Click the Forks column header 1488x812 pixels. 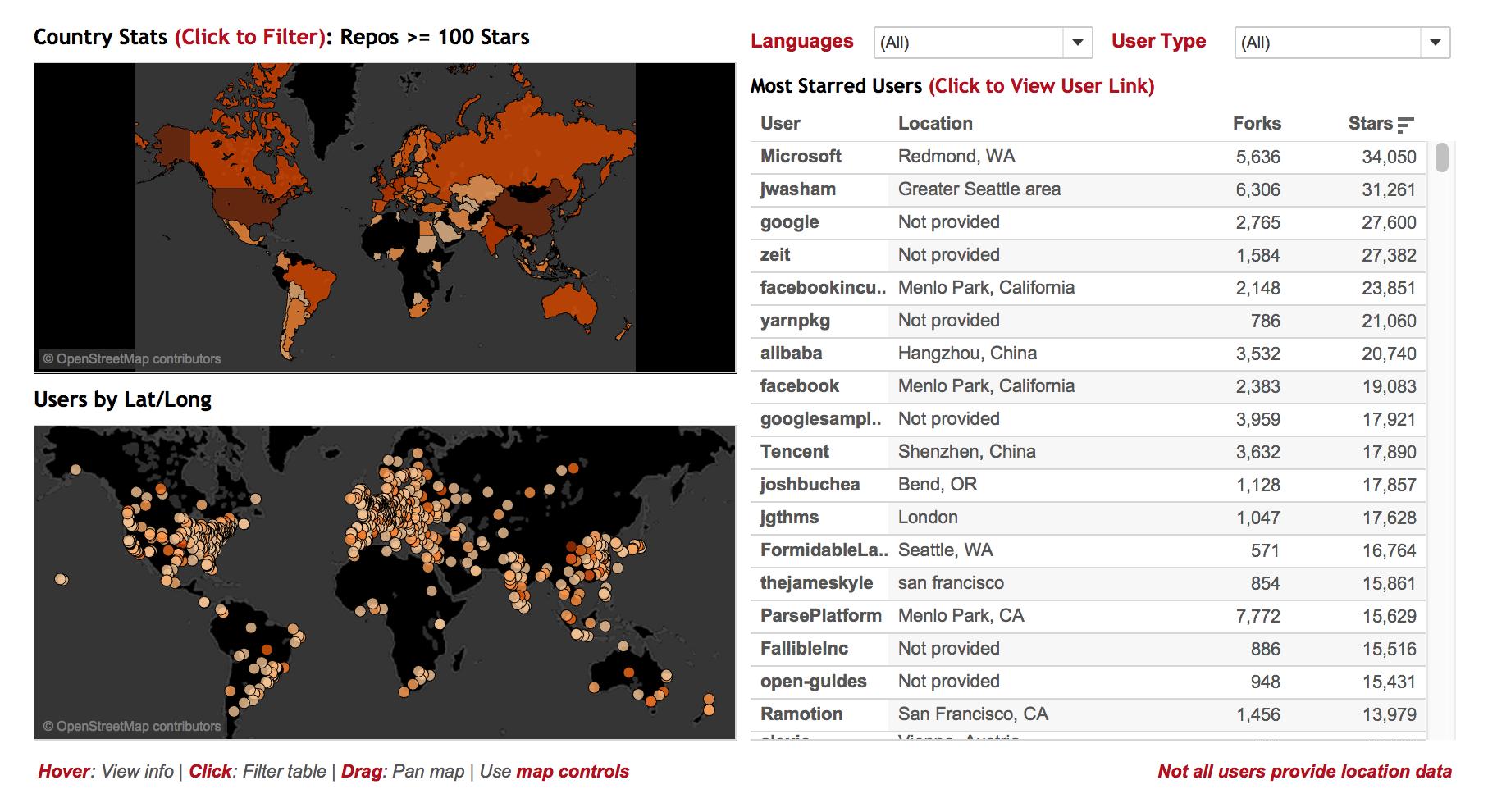click(1257, 124)
